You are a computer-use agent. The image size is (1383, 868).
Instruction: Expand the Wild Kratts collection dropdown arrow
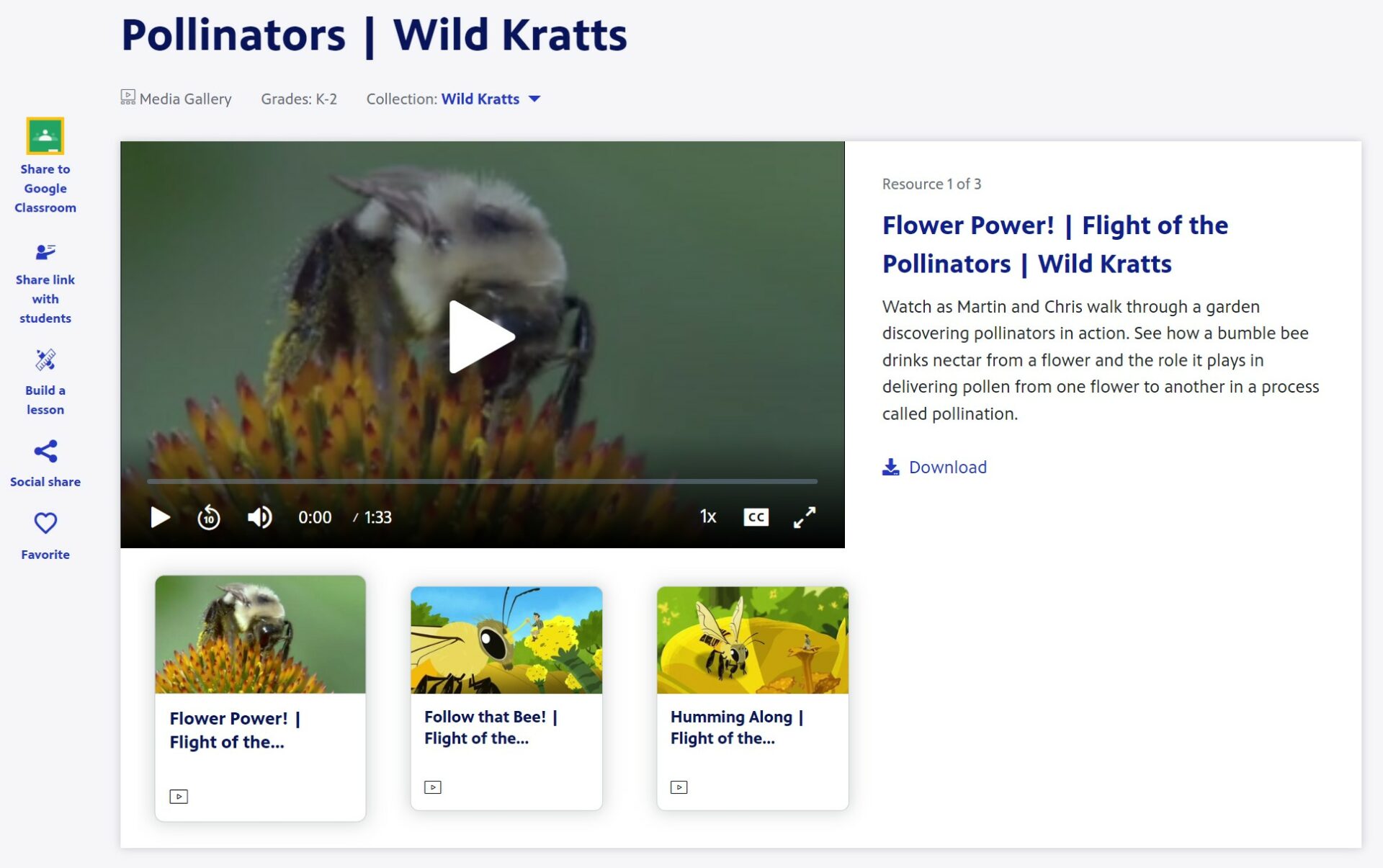534,99
